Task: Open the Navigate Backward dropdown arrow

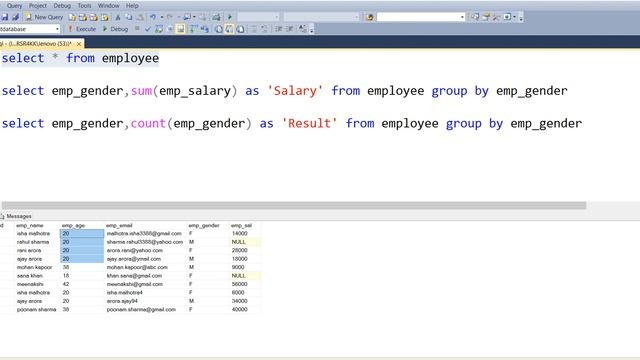Action: pyautogui.click(x=194, y=17)
